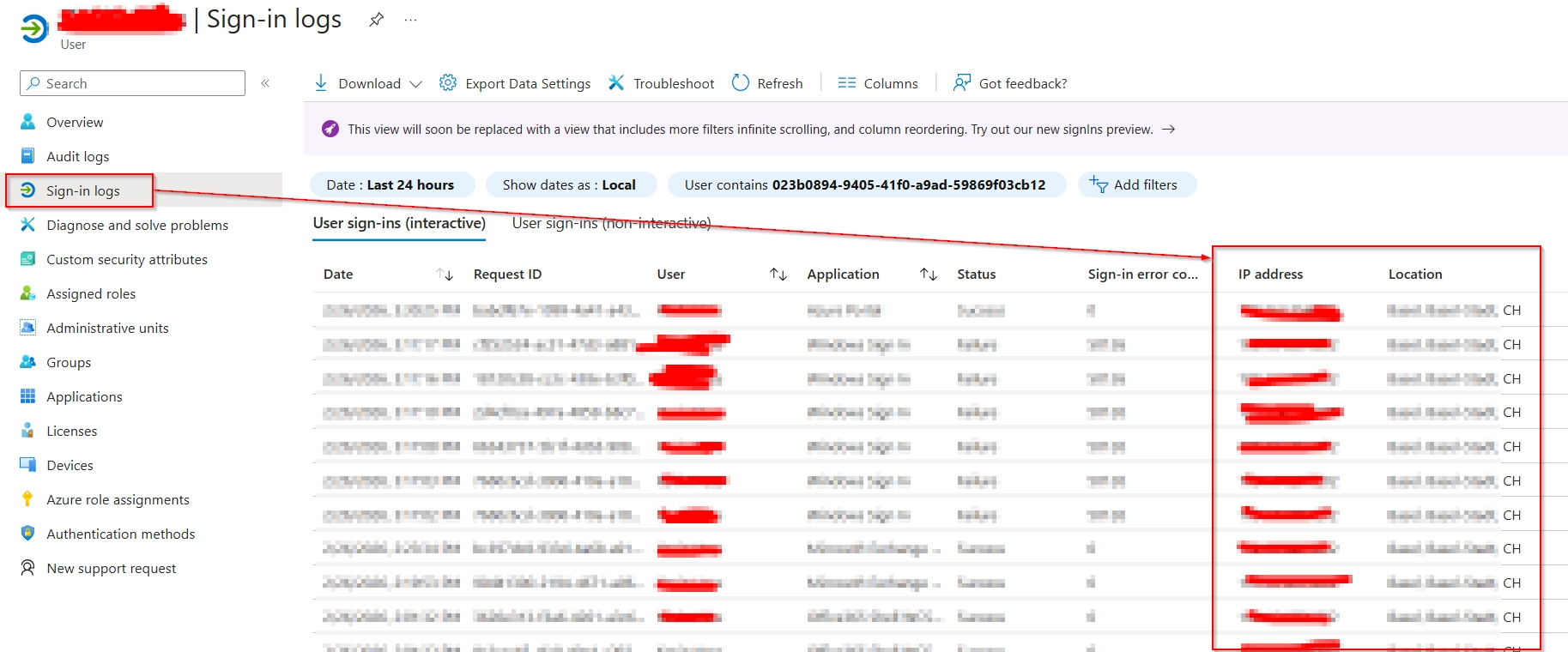Click the Refresh button label

pos(780,83)
